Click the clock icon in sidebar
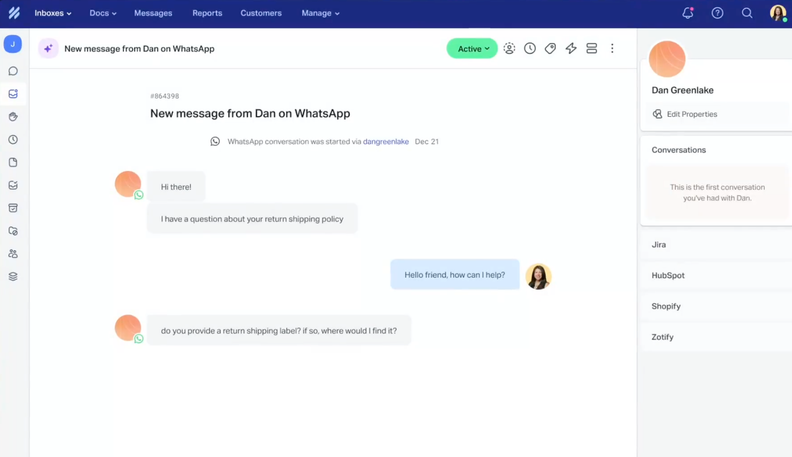The width and height of the screenshot is (792, 457). (13, 139)
